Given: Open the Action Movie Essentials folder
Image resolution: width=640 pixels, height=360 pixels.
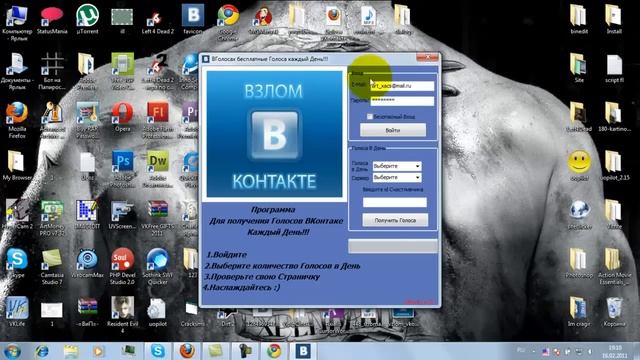Looking at the screenshot, I should coord(614,267).
